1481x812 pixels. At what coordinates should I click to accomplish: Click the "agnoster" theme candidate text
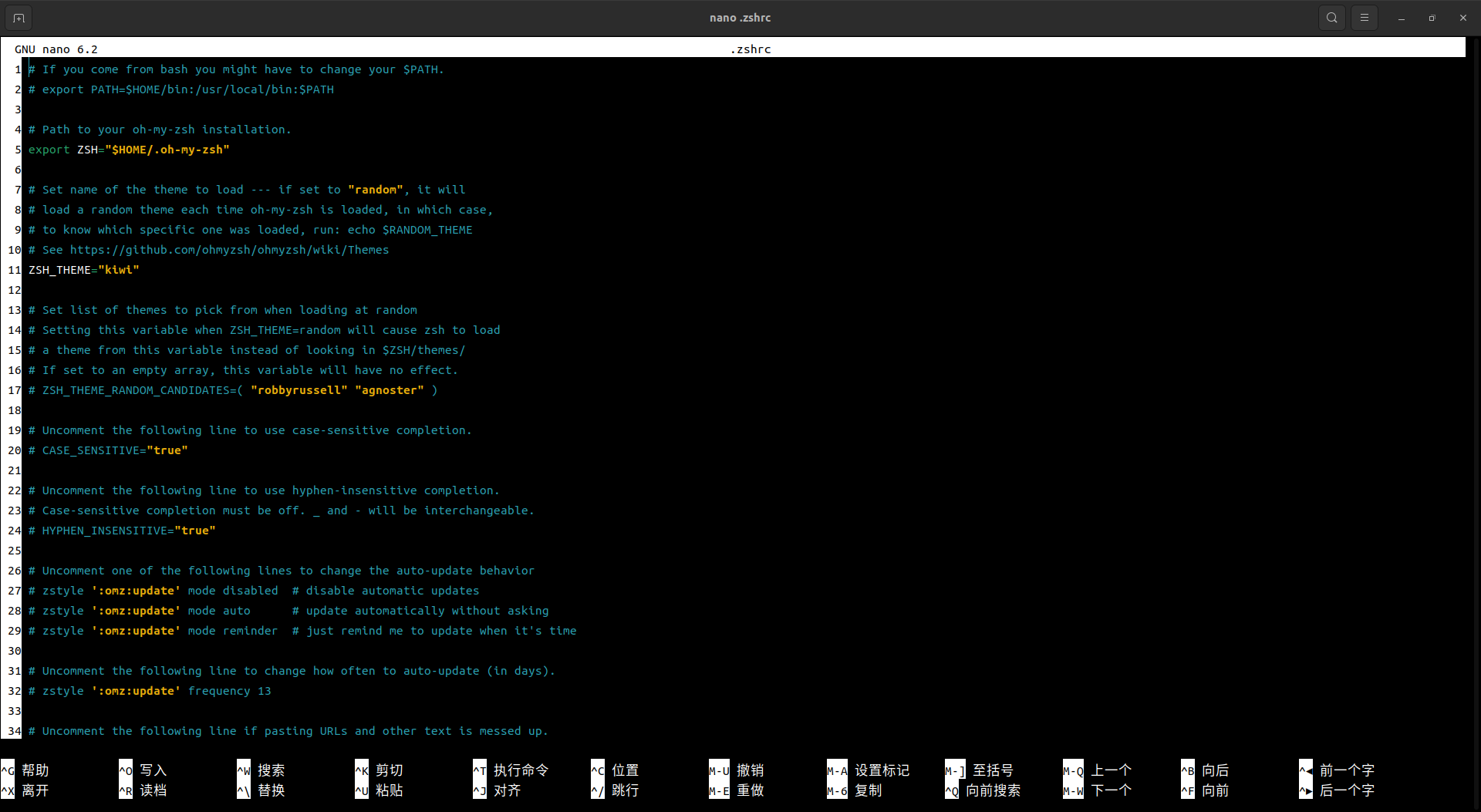390,390
